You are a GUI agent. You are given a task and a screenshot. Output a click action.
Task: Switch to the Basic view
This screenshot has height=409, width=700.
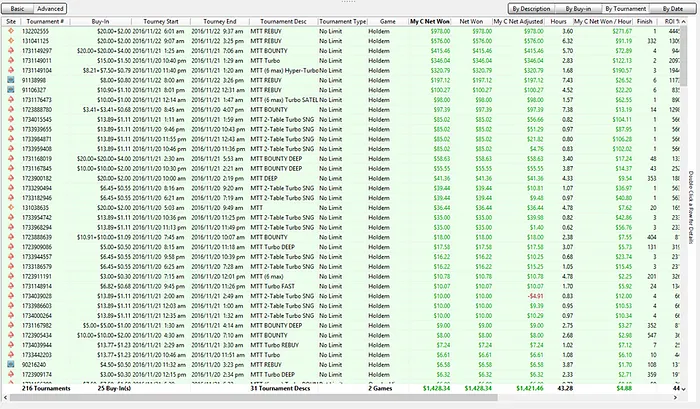pos(18,8)
